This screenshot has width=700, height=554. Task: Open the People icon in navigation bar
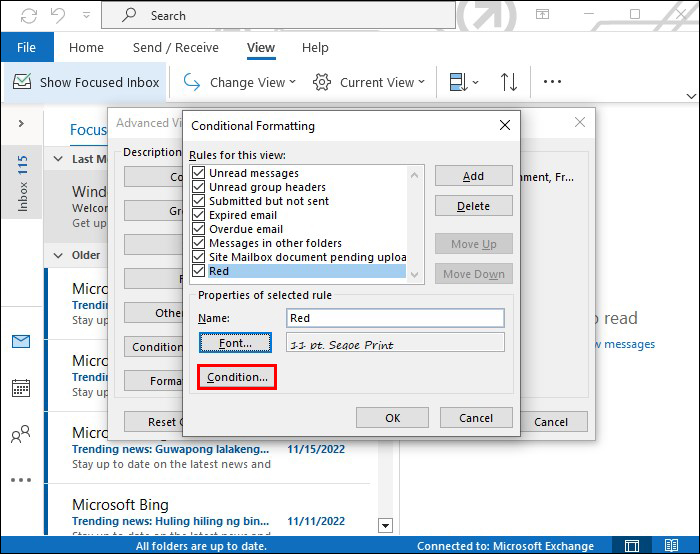tap(21, 434)
